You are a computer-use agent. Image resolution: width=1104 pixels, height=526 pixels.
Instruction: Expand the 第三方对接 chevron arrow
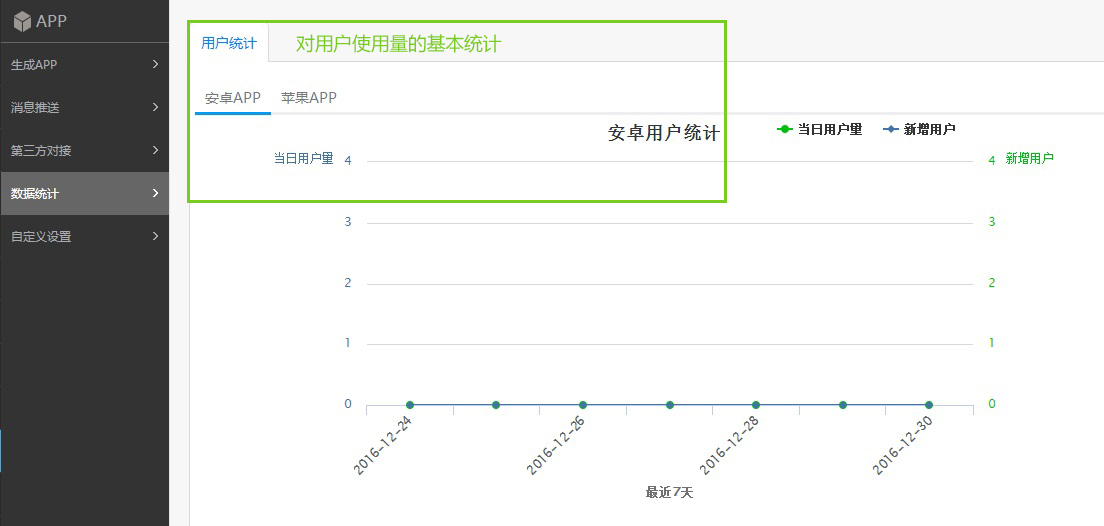click(155, 150)
